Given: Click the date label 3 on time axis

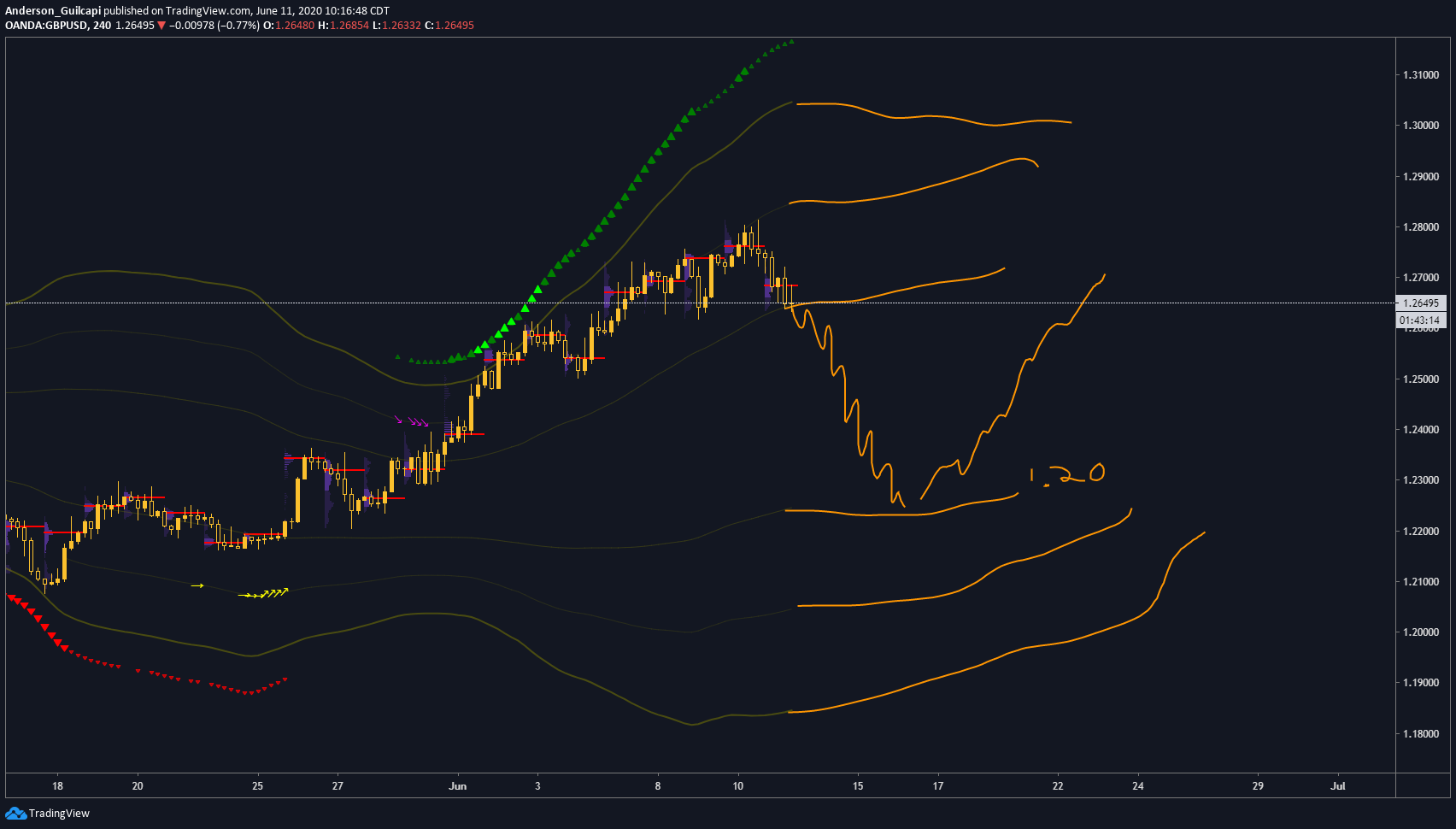Looking at the screenshot, I should point(537,786).
